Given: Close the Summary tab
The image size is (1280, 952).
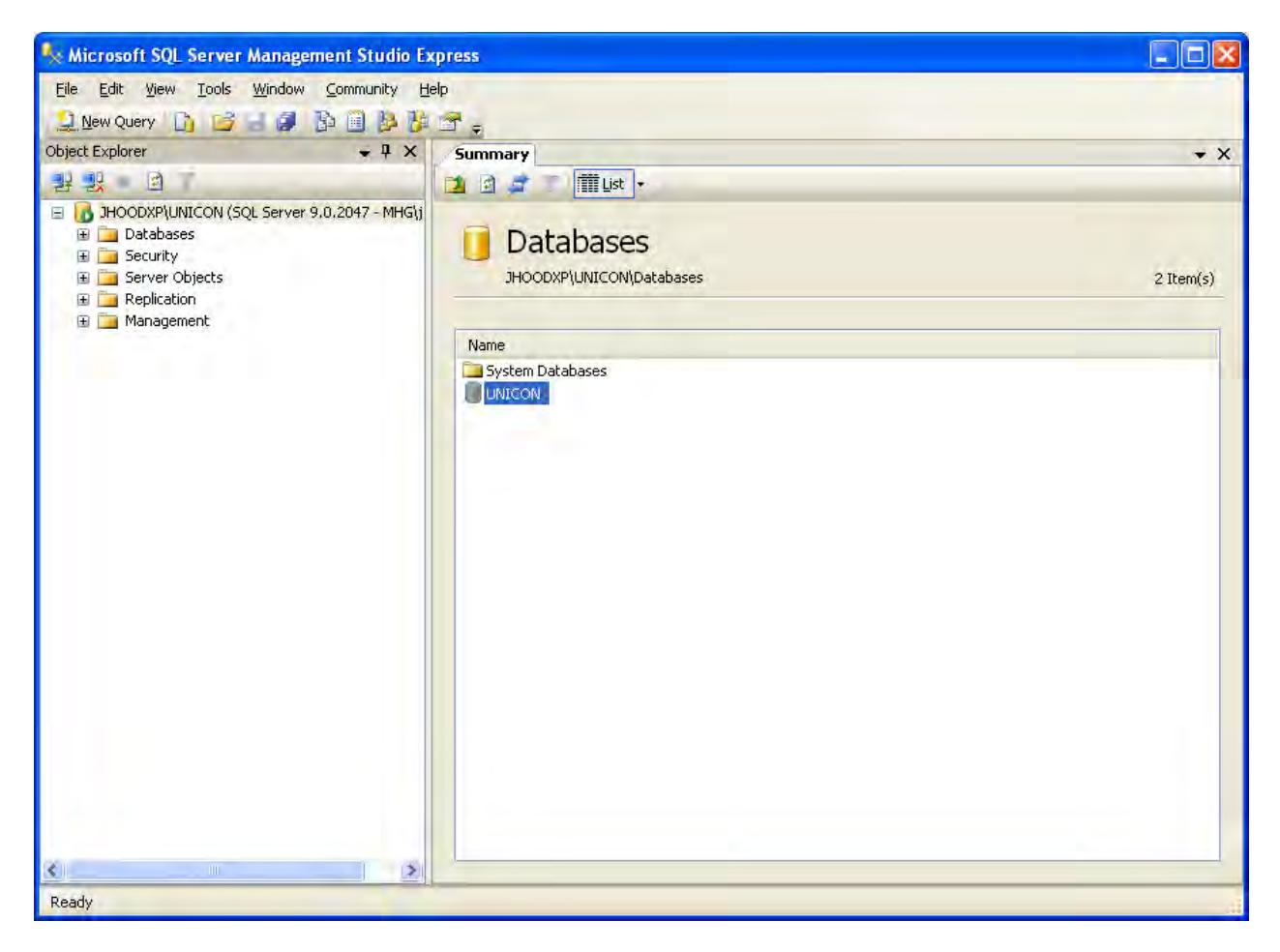Looking at the screenshot, I should (x=1224, y=154).
